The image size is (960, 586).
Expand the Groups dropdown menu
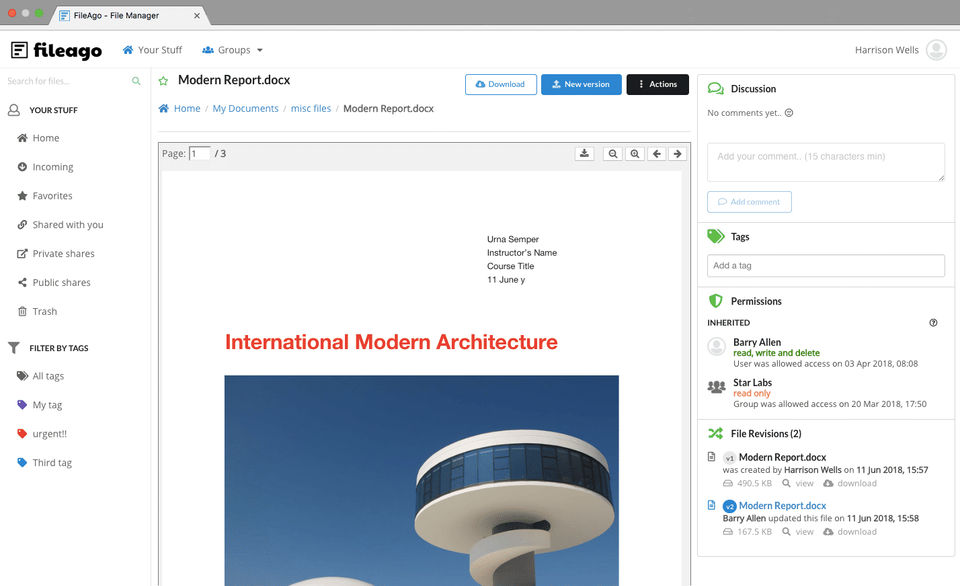point(233,50)
